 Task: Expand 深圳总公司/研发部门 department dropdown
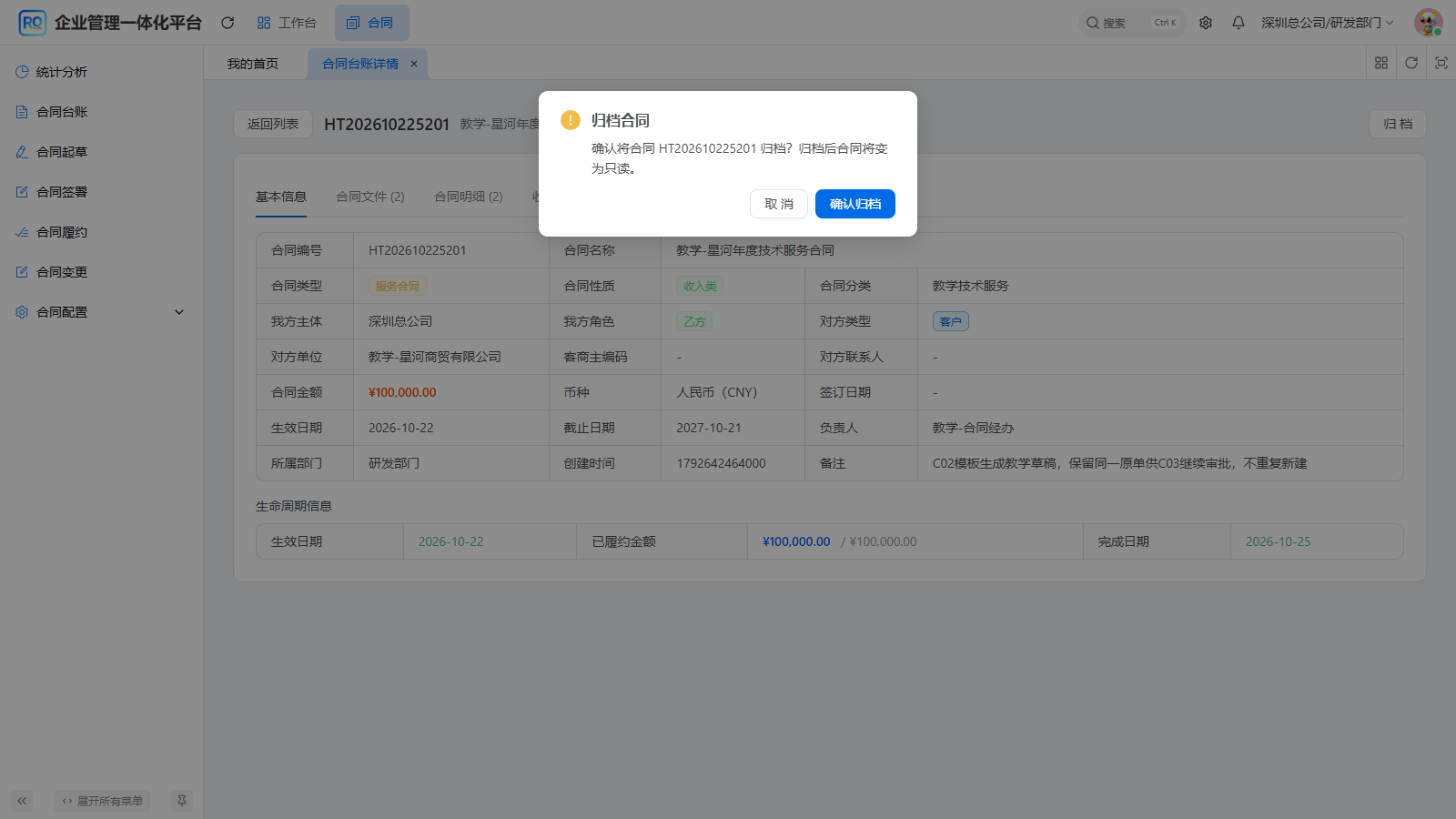[1327, 23]
